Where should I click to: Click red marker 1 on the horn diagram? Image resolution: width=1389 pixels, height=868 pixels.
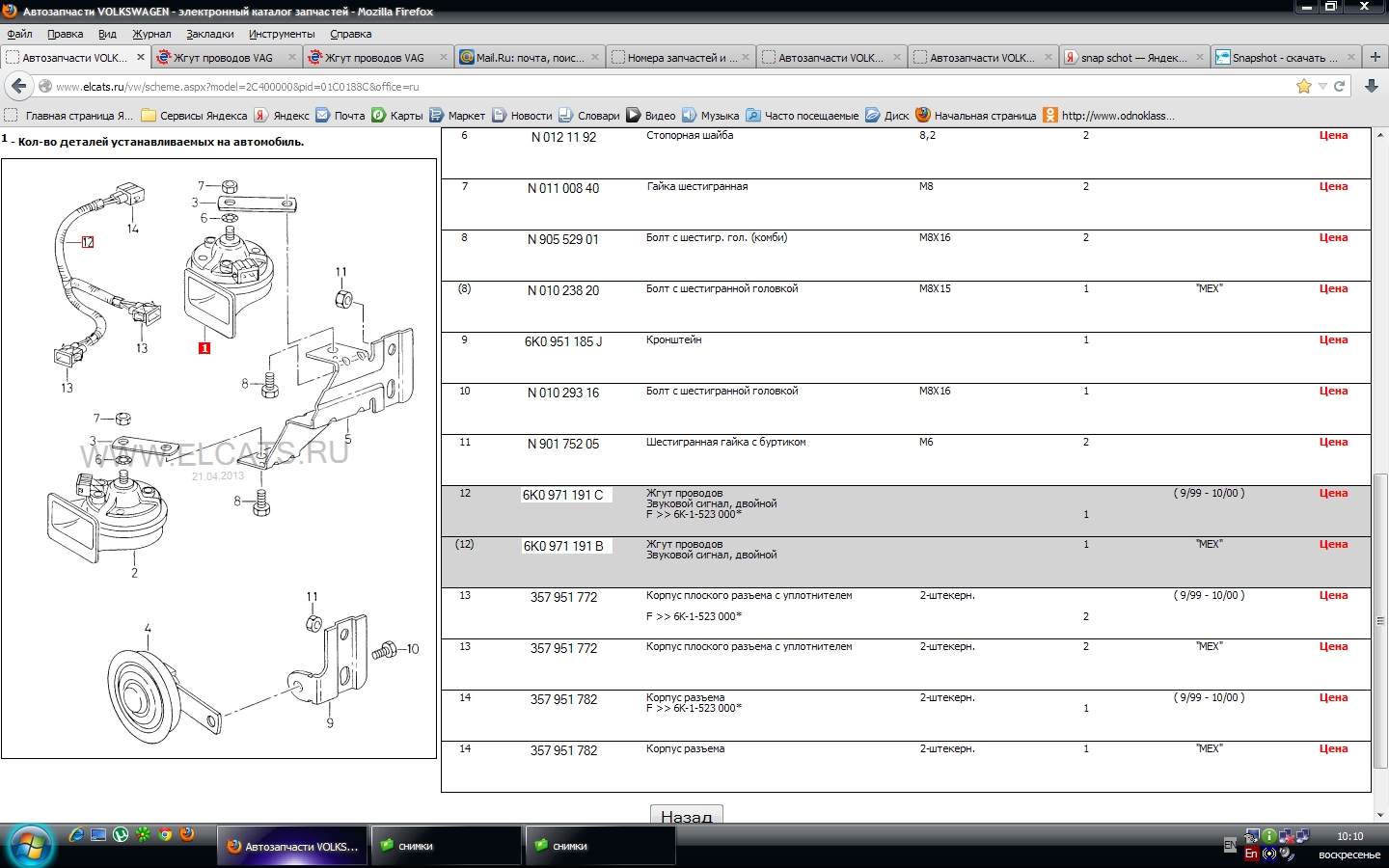204,348
